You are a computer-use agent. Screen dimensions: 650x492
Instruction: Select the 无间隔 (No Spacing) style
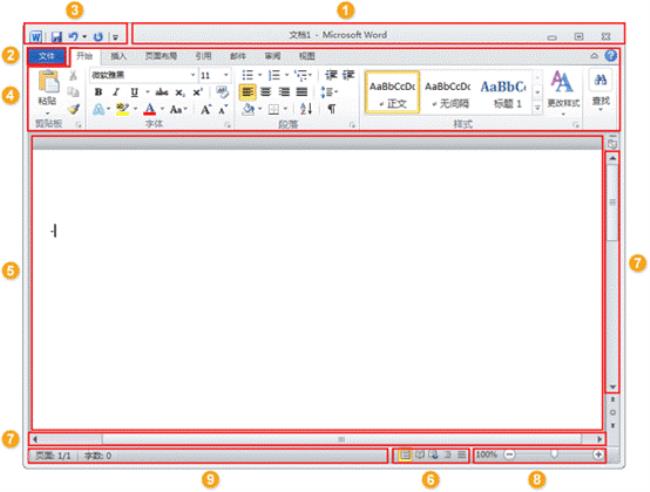click(x=448, y=92)
